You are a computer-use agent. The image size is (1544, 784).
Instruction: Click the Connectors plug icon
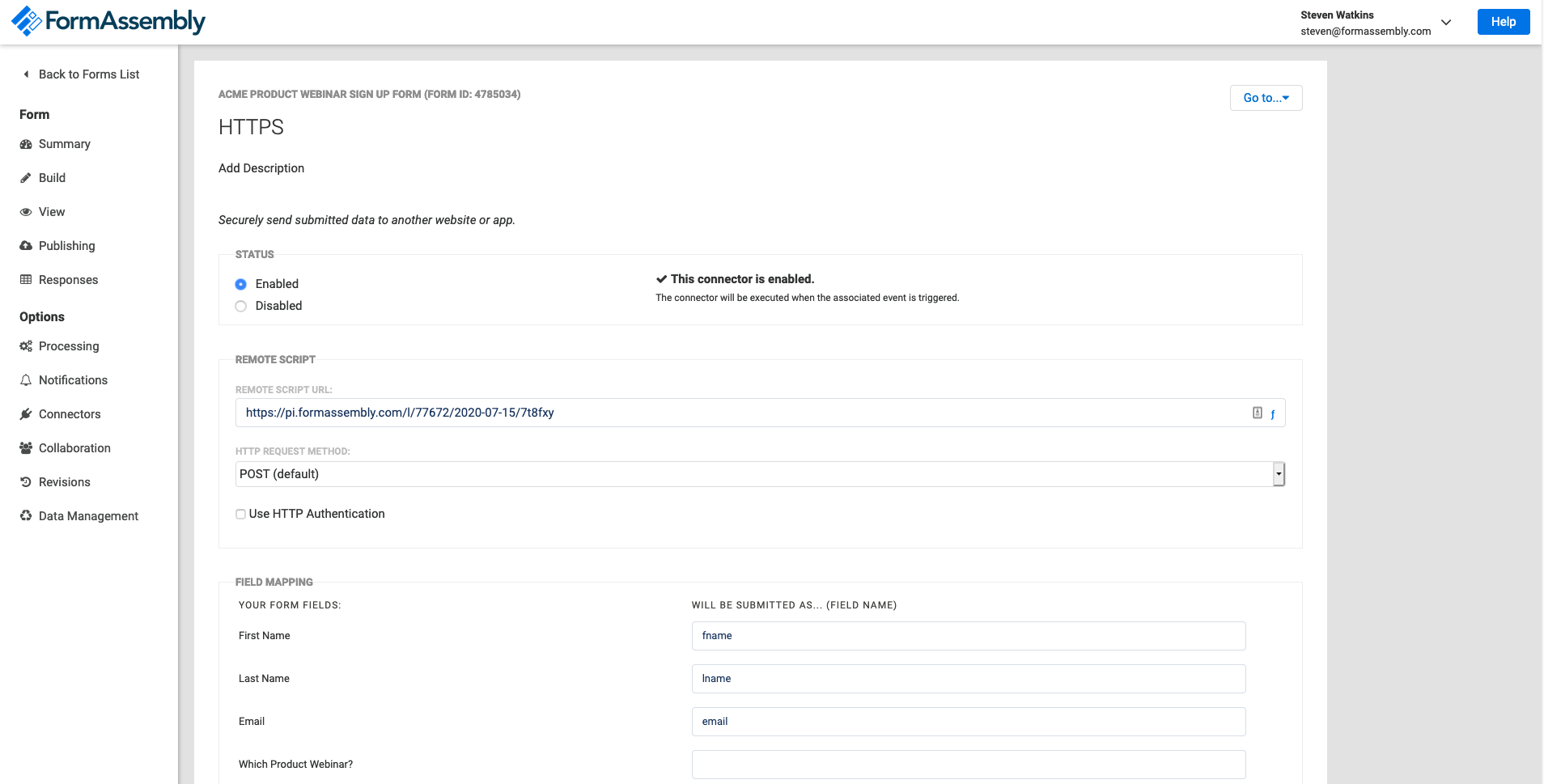click(26, 414)
